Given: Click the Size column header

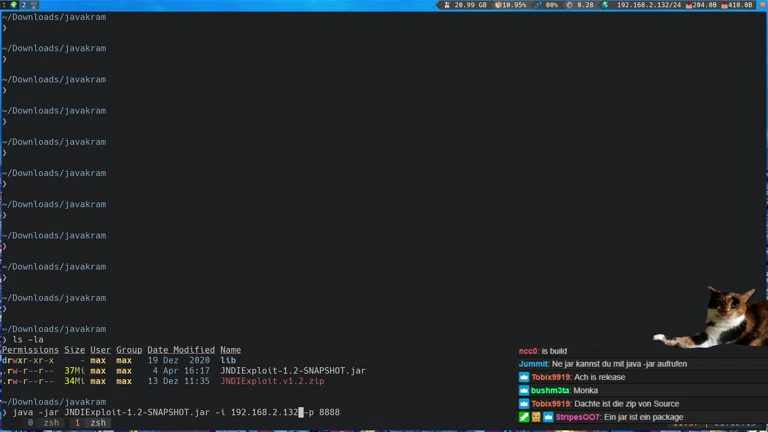Looking at the screenshot, I should coord(74,350).
